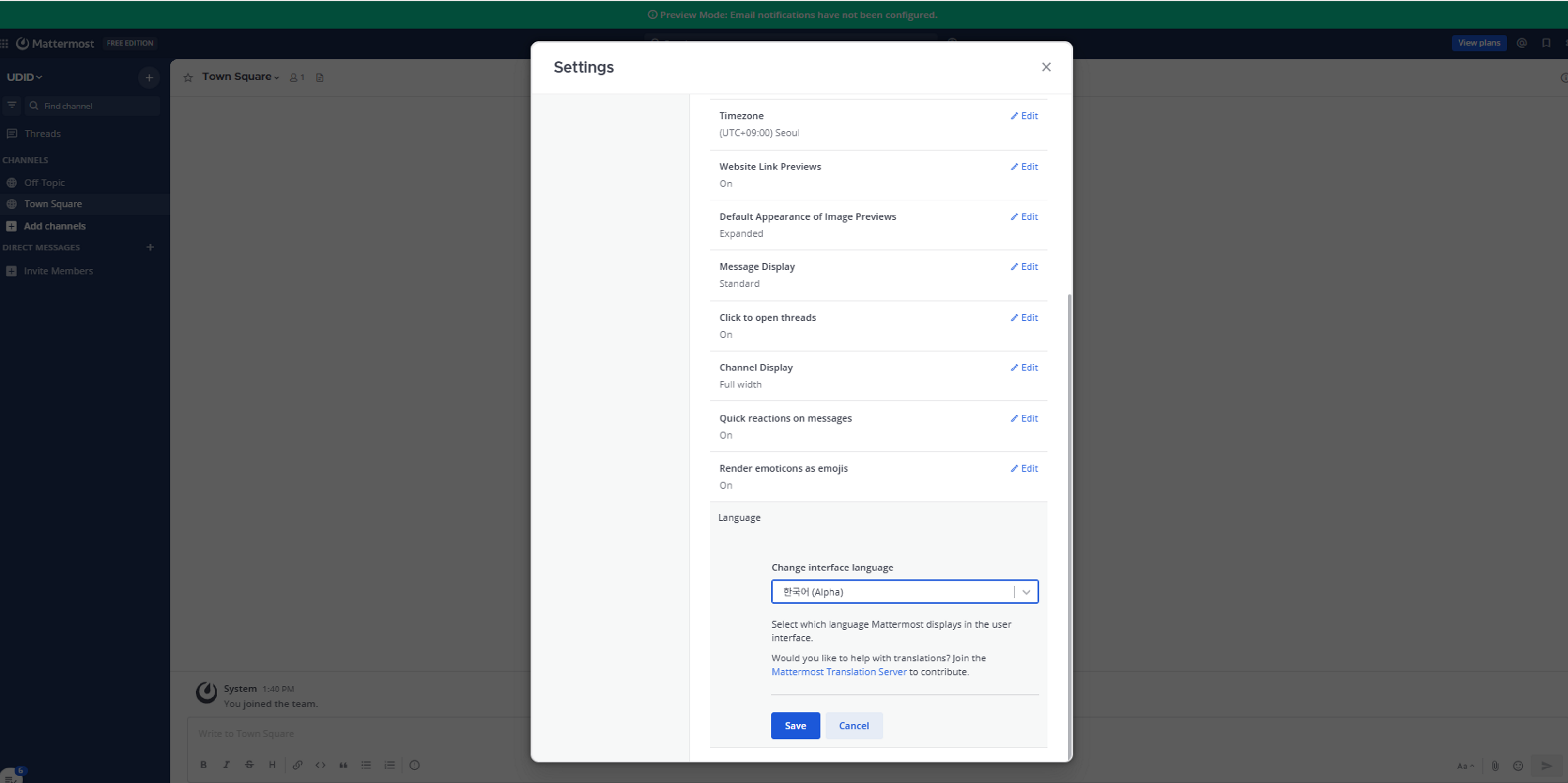1568x783 pixels.
Task: Save the language setting
Action: click(795, 726)
